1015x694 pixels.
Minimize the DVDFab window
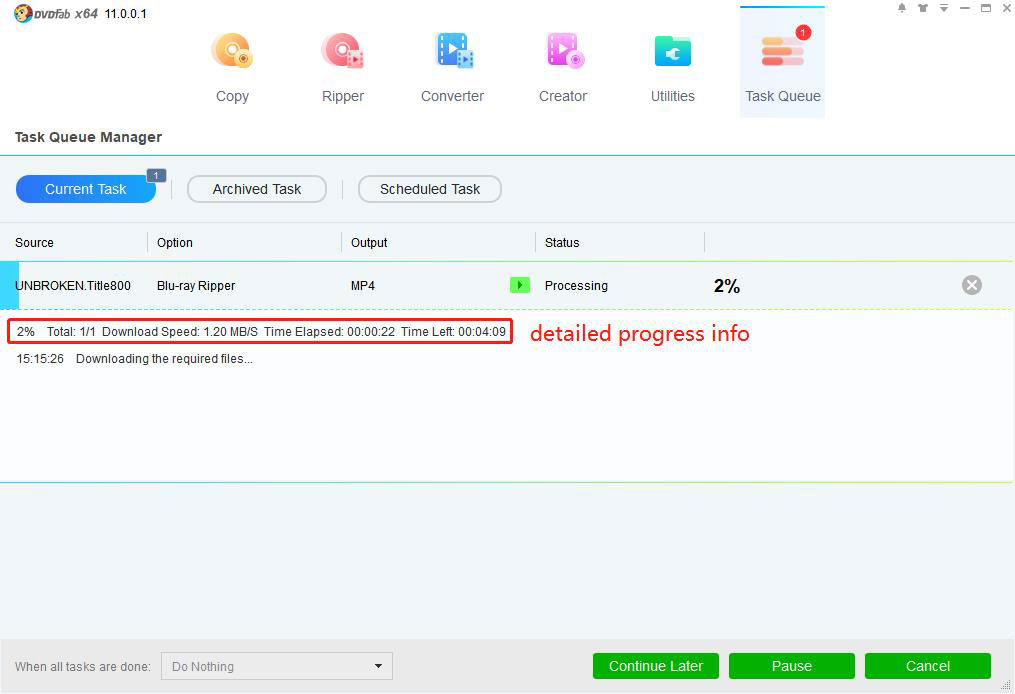tap(965, 8)
